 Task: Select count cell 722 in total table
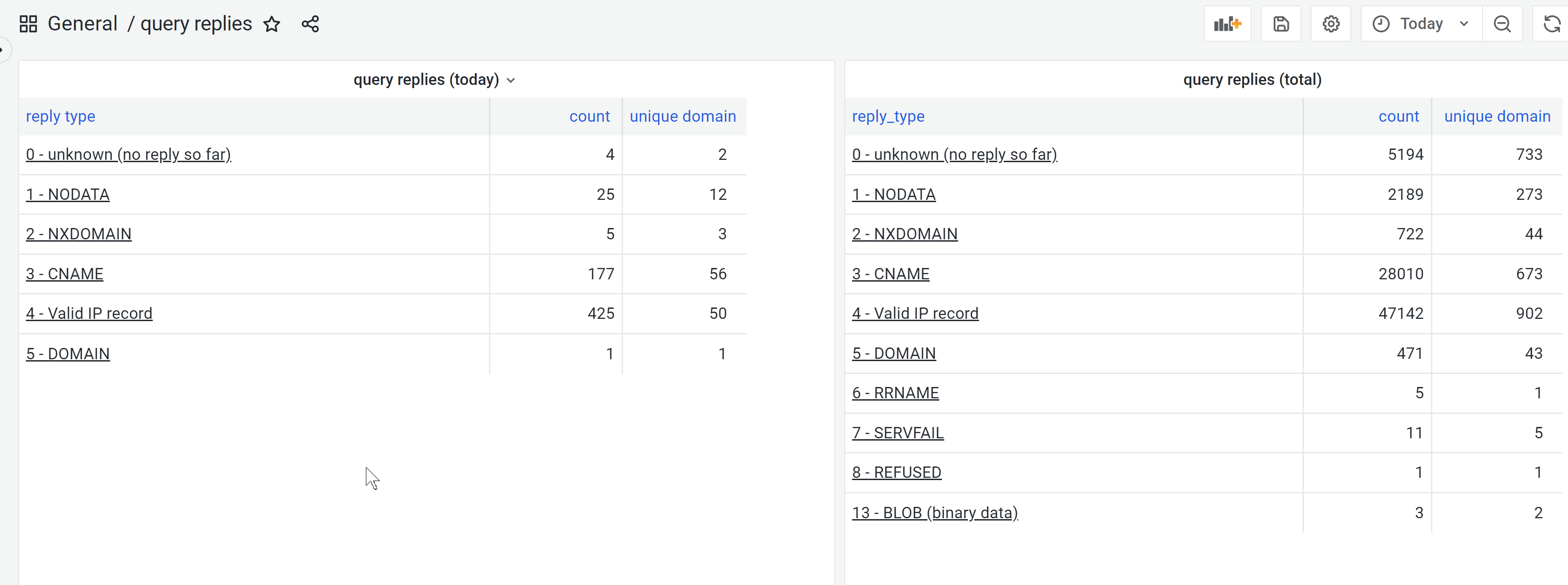[x=1367, y=234]
